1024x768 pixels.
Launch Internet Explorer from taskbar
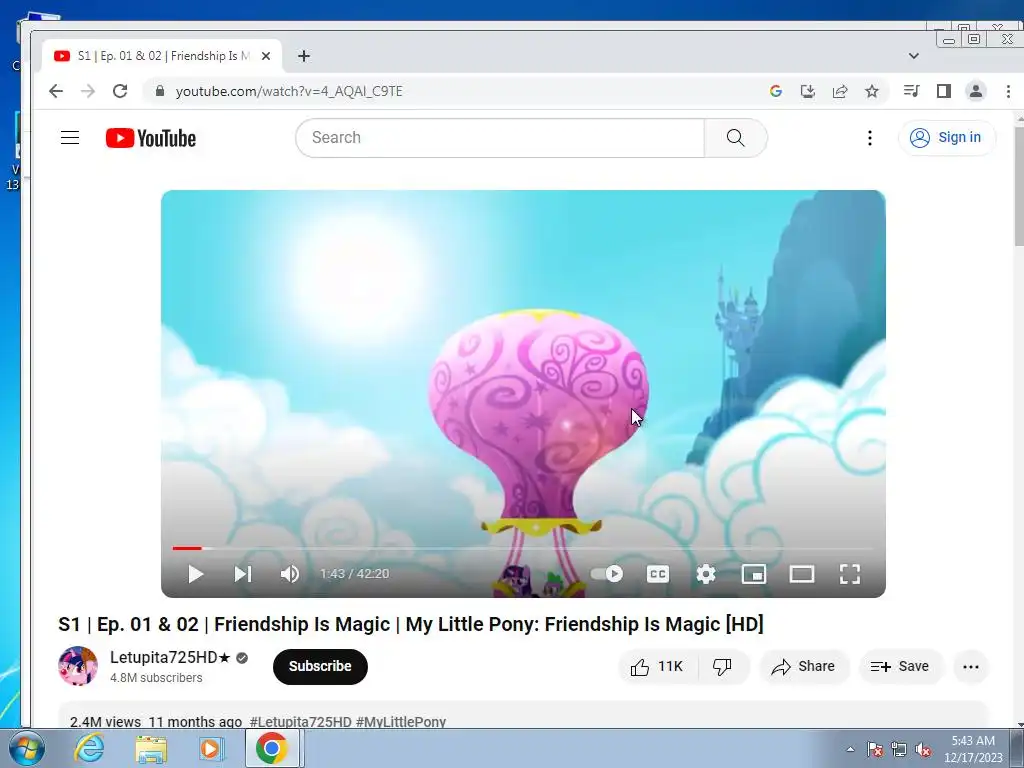89,748
